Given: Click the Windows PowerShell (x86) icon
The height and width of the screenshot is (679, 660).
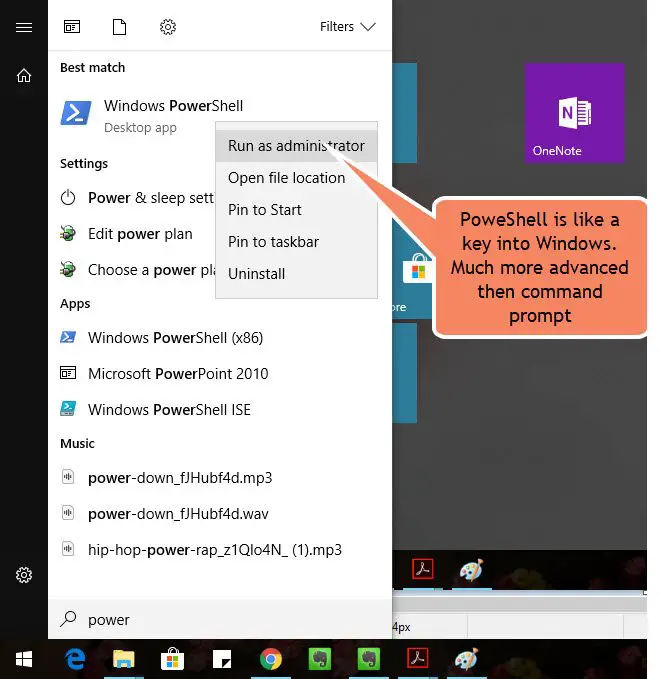Looking at the screenshot, I should click(x=68, y=337).
